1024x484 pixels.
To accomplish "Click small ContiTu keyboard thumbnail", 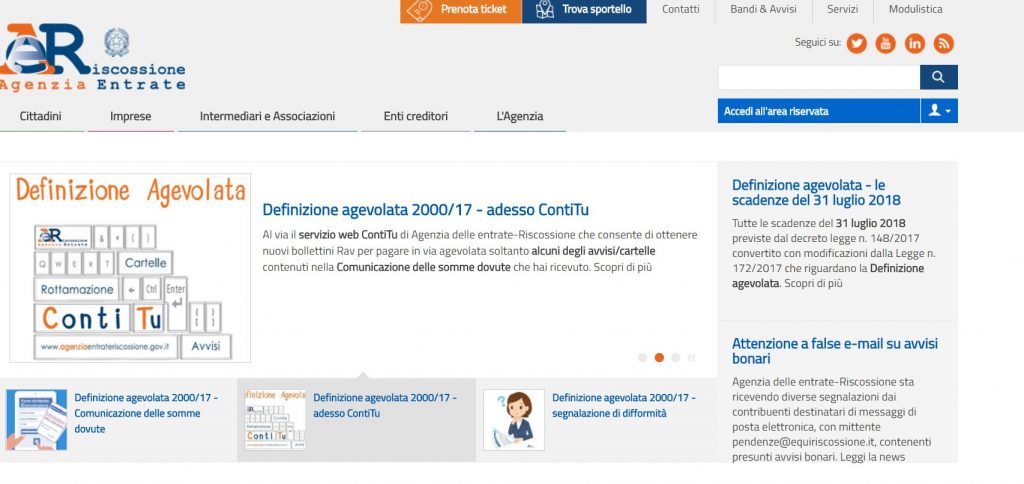I will pyautogui.click(x=275, y=420).
